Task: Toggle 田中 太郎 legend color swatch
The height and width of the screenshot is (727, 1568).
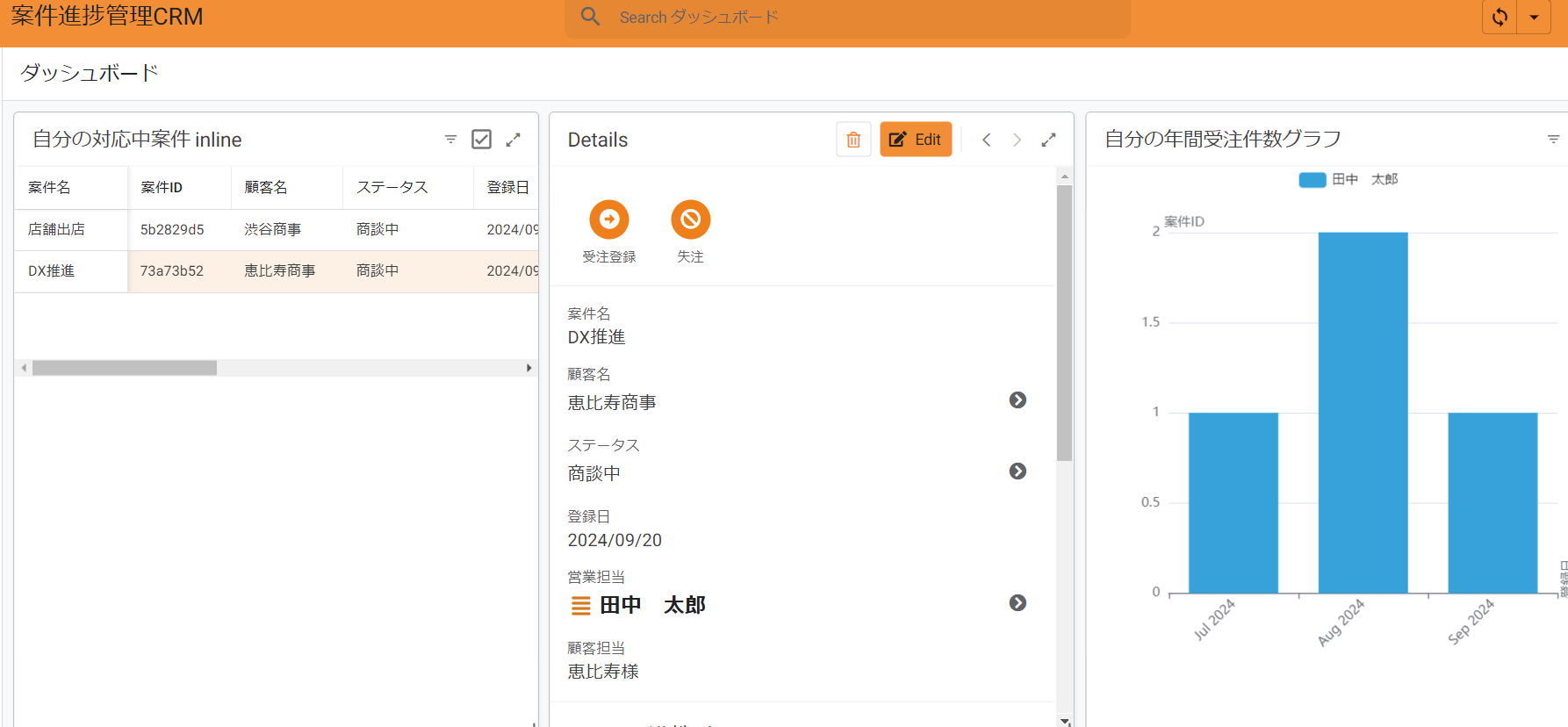Action: [x=1313, y=180]
